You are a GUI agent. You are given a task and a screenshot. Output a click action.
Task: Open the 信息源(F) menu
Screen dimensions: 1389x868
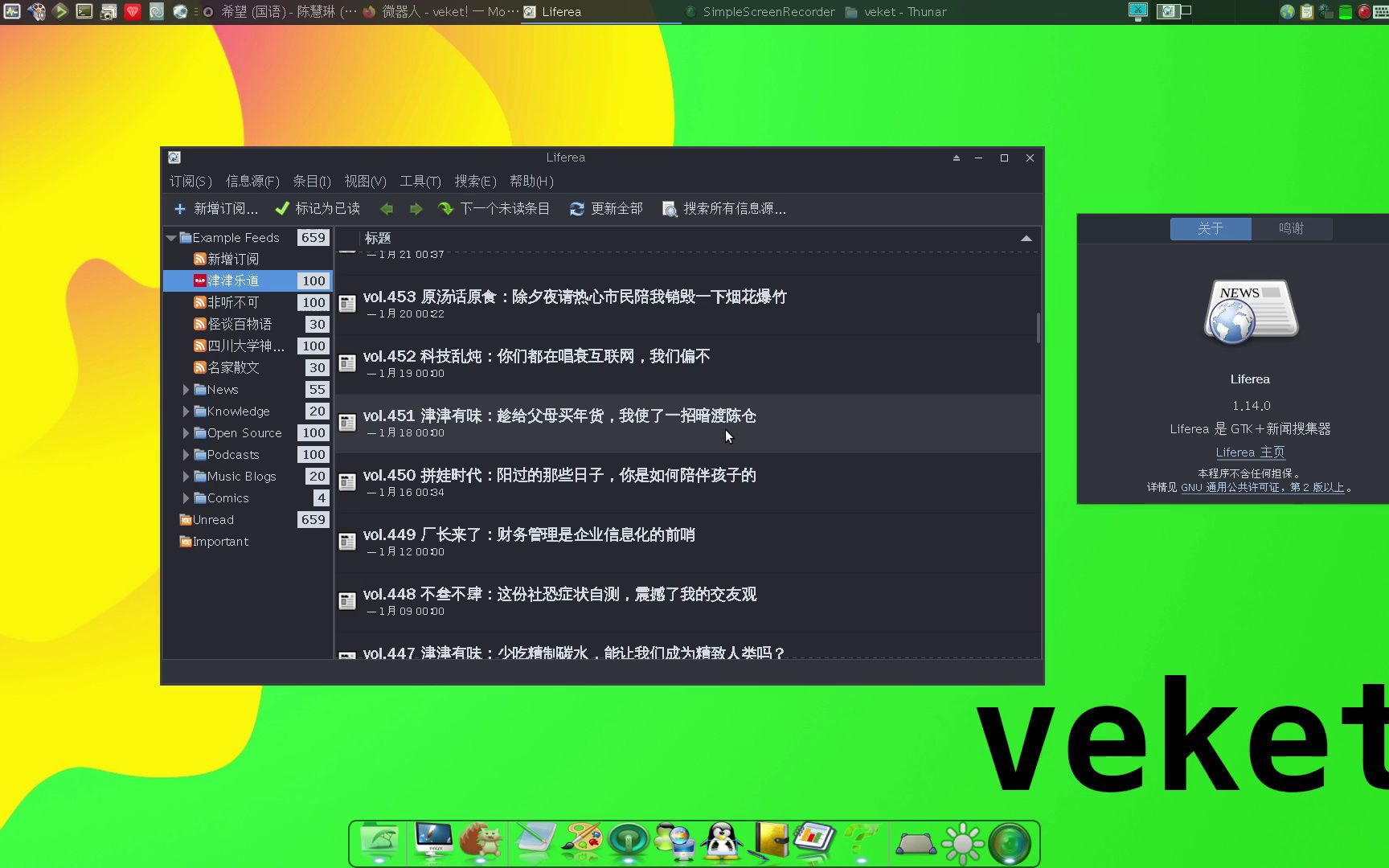[252, 182]
